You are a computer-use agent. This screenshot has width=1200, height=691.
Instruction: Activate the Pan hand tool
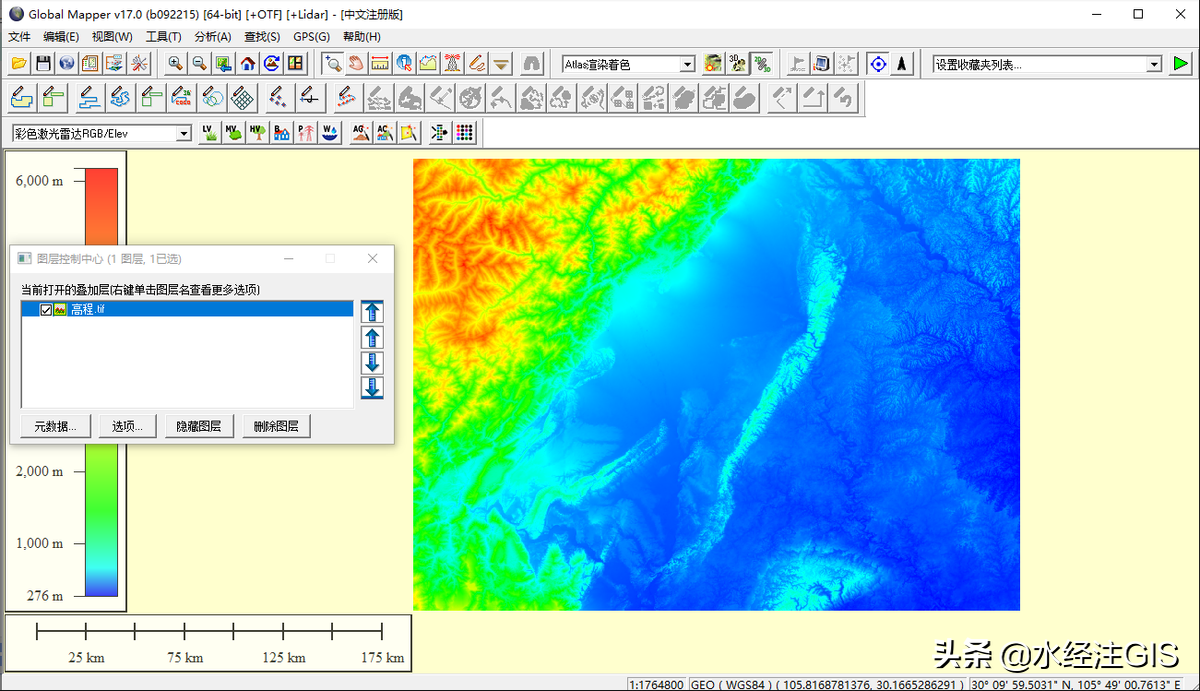click(x=356, y=63)
